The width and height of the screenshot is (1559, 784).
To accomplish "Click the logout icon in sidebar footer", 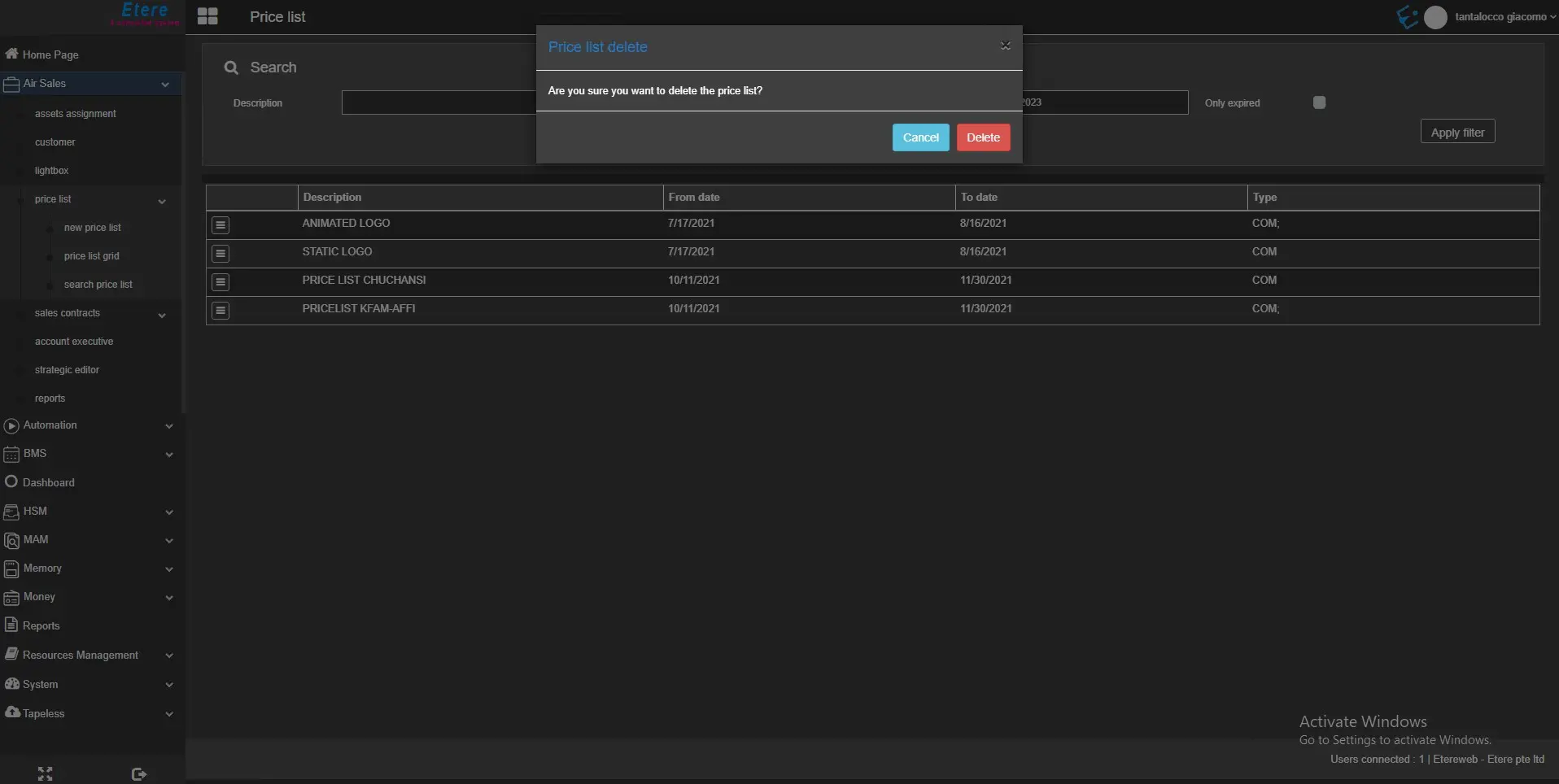I will click(139, 773).
